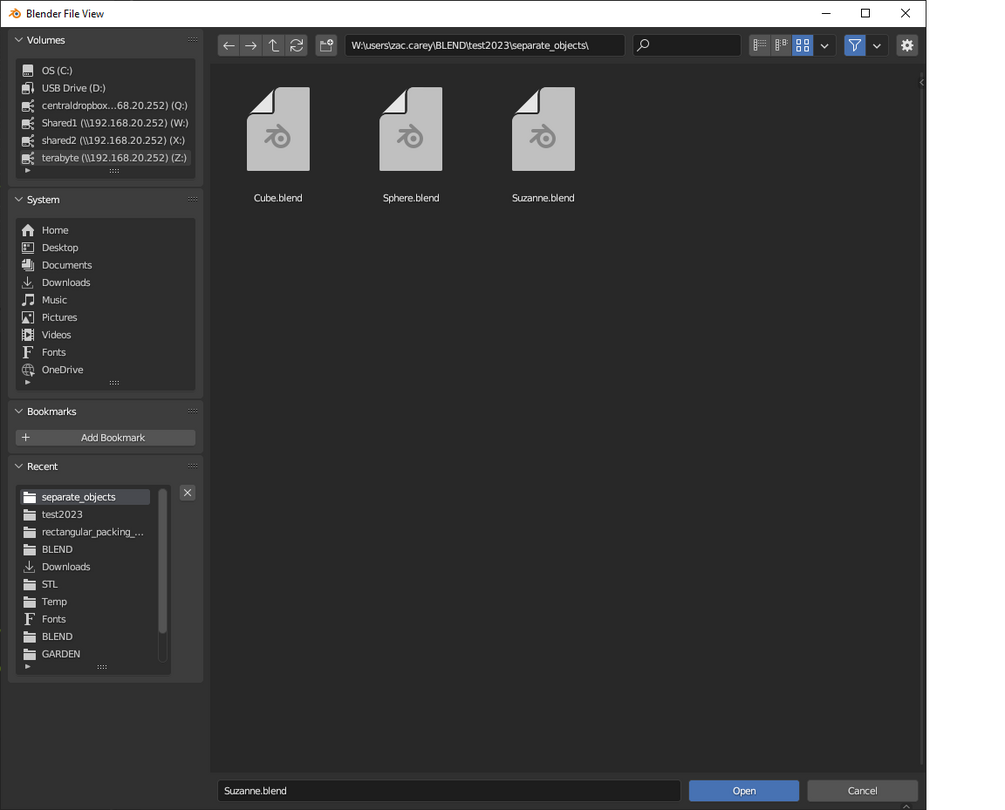Click Add Bookmark button
This screenshot has width=1005, height=810.
pos(105,438)
